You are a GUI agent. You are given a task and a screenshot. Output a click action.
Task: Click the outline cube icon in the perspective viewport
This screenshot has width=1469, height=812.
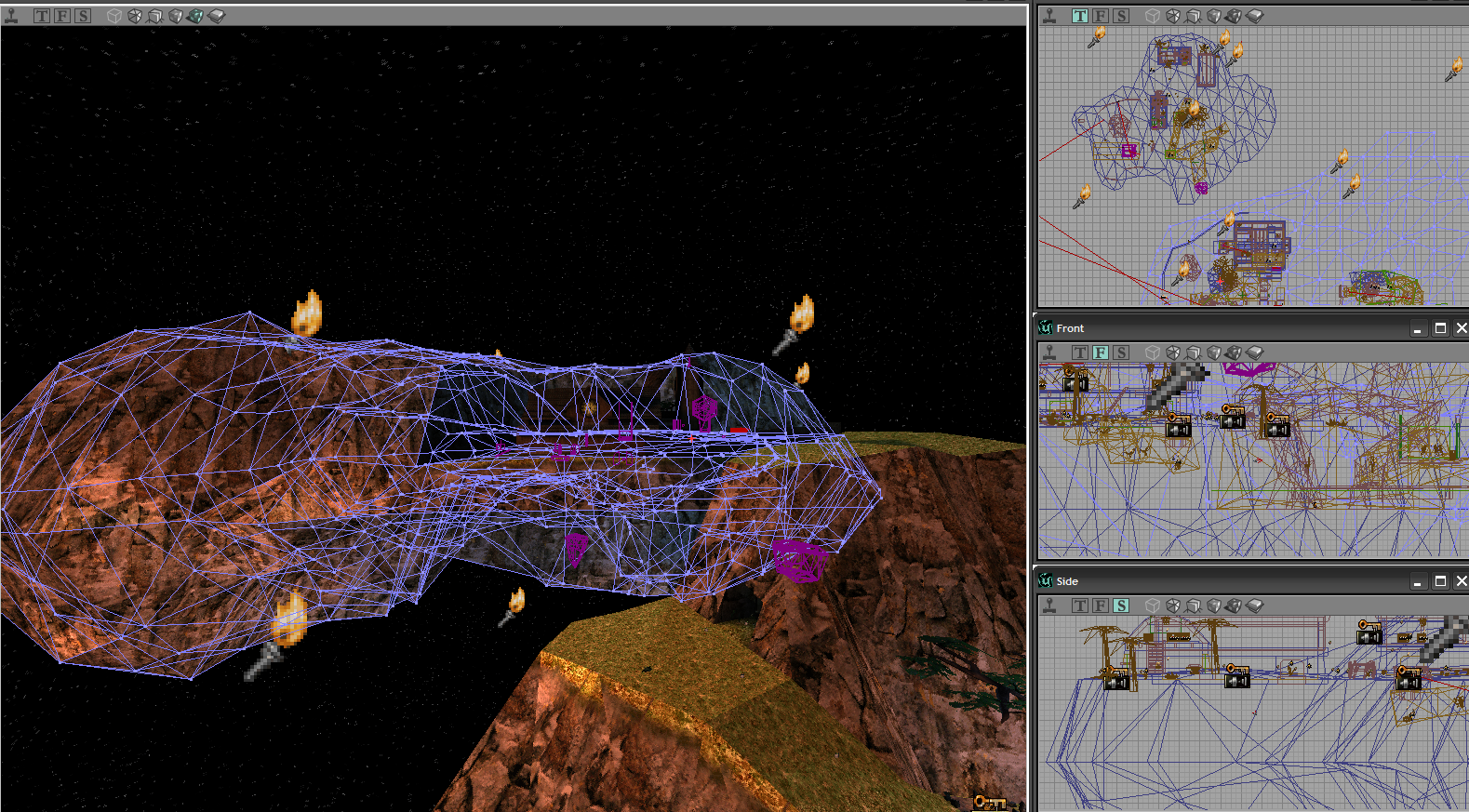tap(114, 16)
